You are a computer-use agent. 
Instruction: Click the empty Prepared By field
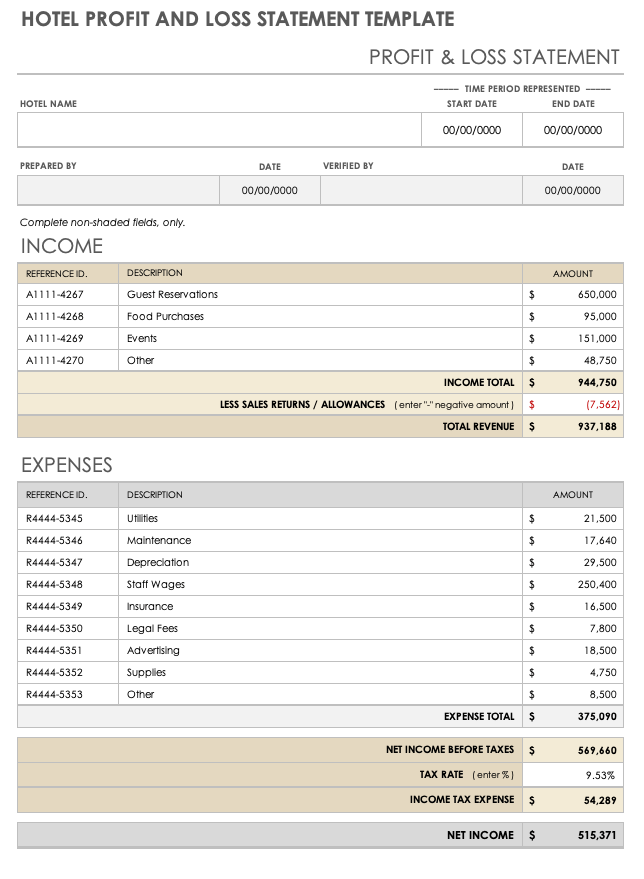click(x=118, y=190)
